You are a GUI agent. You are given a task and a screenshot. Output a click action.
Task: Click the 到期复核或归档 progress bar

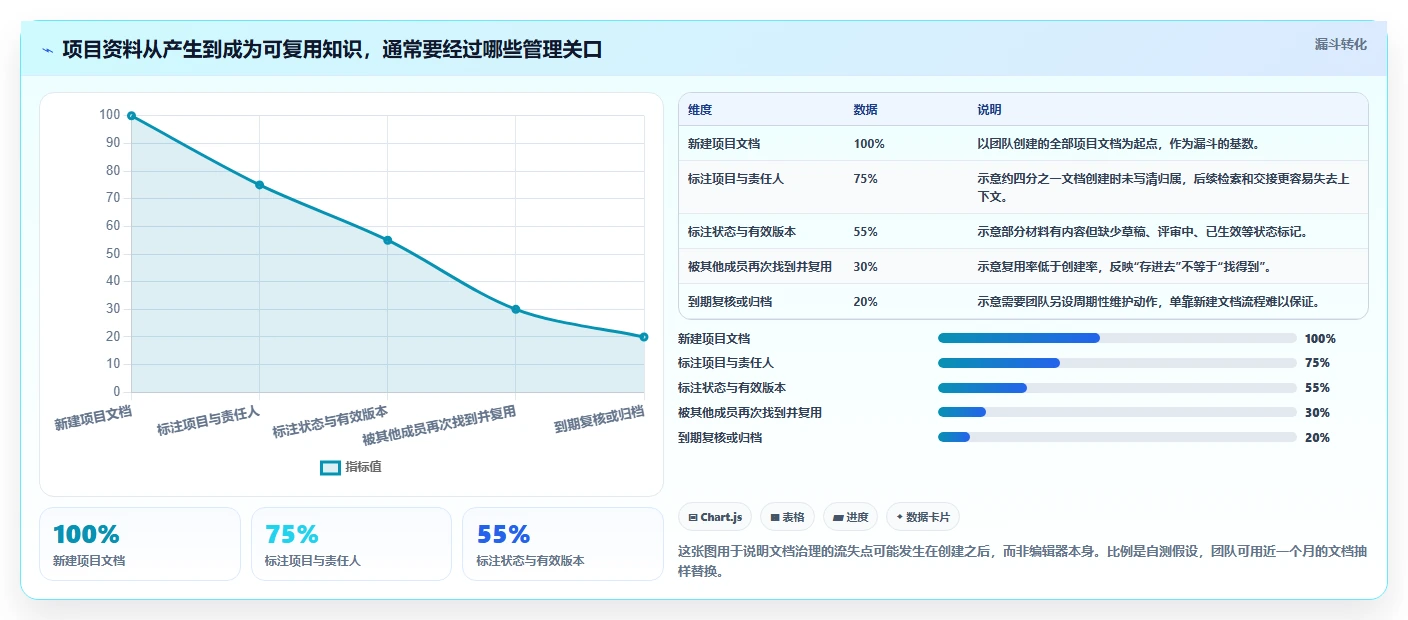(x=1117, y=437)
